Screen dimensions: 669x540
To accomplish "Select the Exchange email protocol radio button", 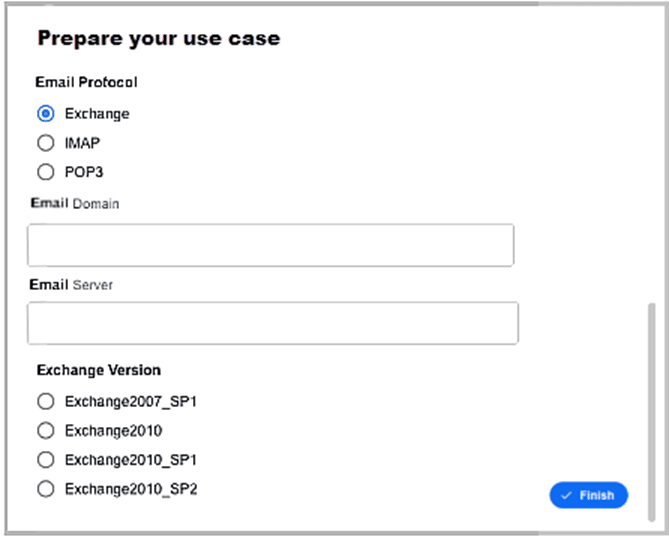I will 46,114.
